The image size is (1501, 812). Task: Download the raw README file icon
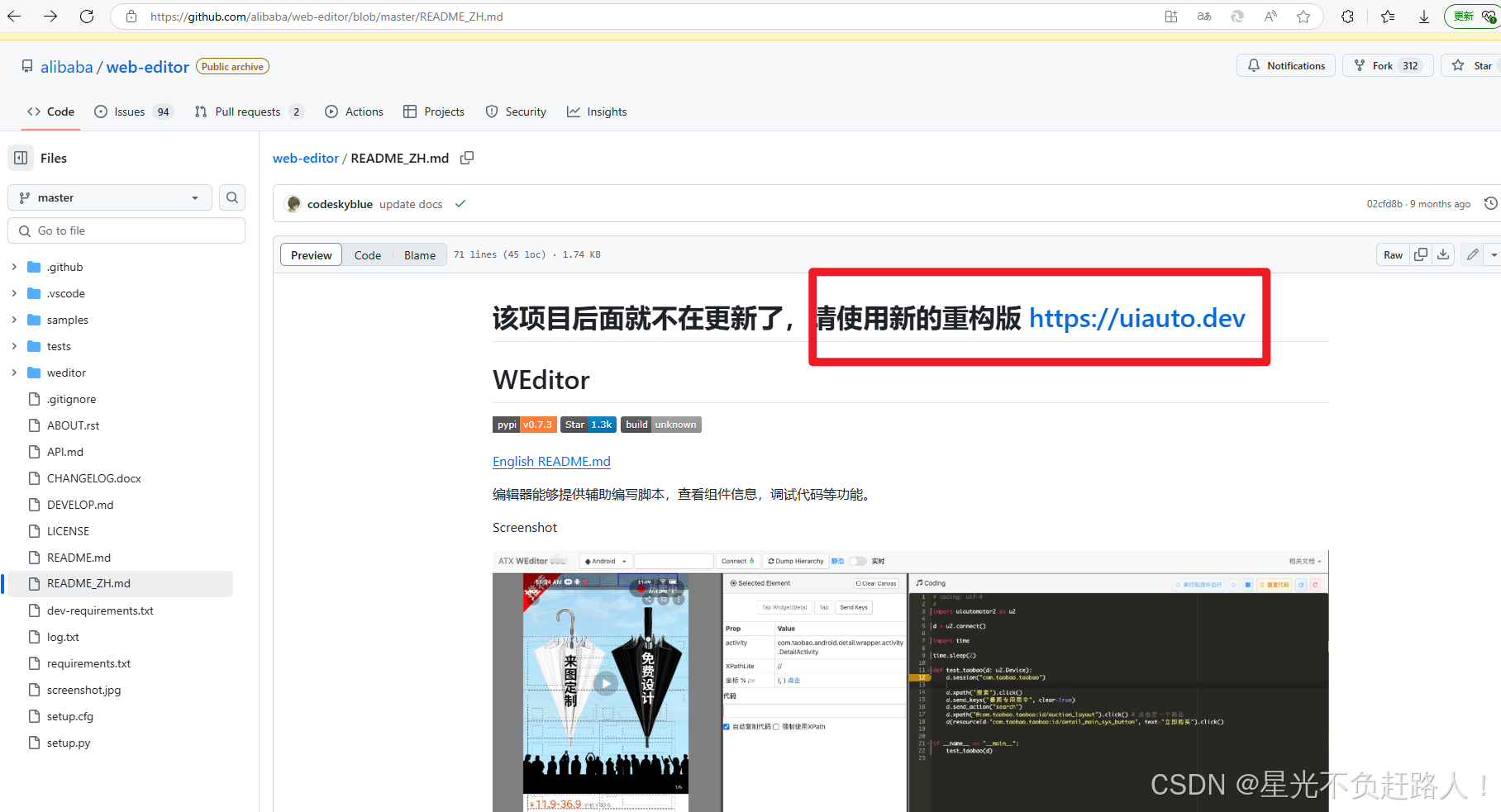pyautogui.click(x=1443, y=254)
